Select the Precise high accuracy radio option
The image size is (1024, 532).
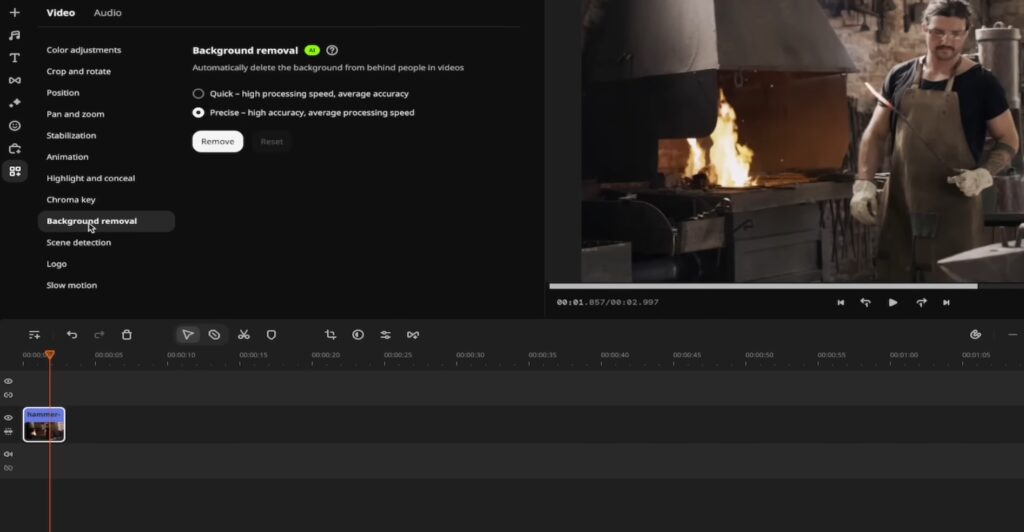tap(198, 113)
